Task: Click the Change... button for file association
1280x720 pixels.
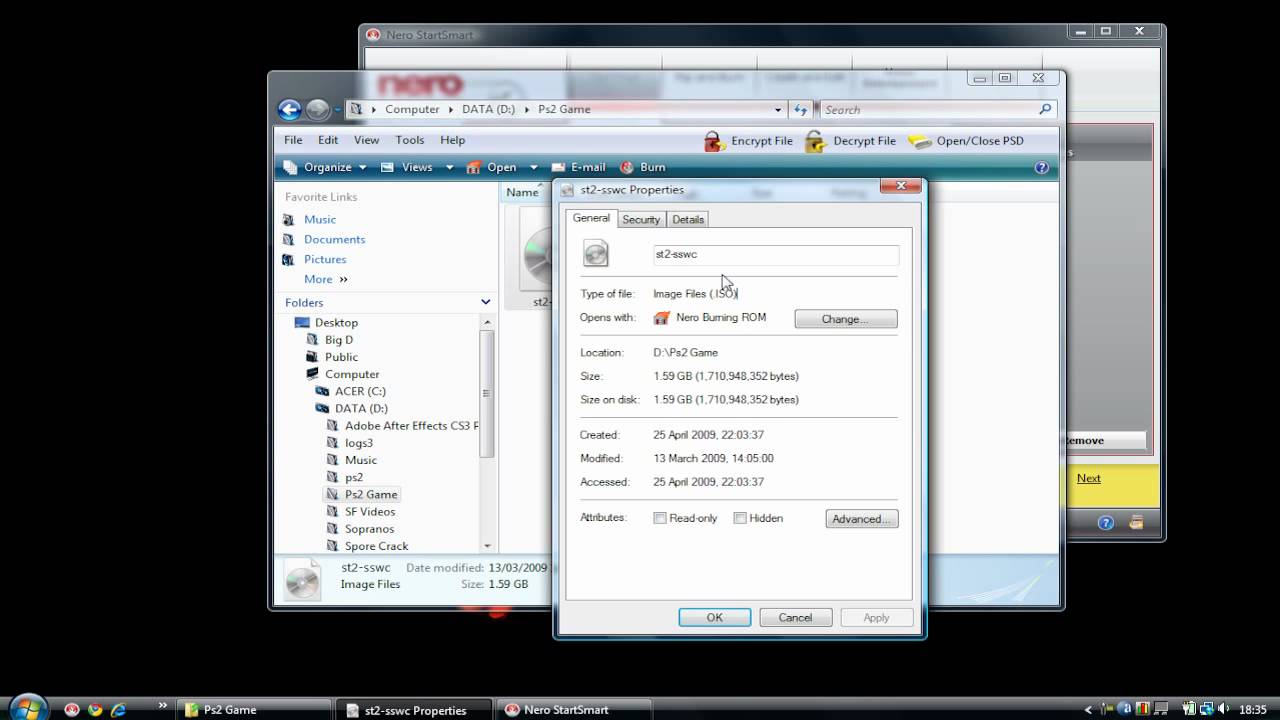Action: point(845,318)
